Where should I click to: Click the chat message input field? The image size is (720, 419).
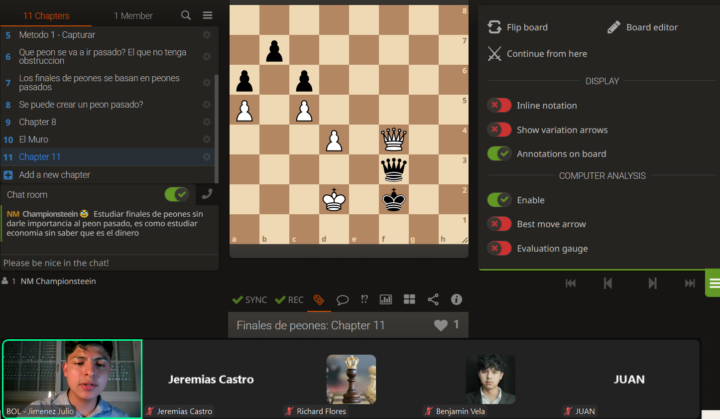[109, 263]
